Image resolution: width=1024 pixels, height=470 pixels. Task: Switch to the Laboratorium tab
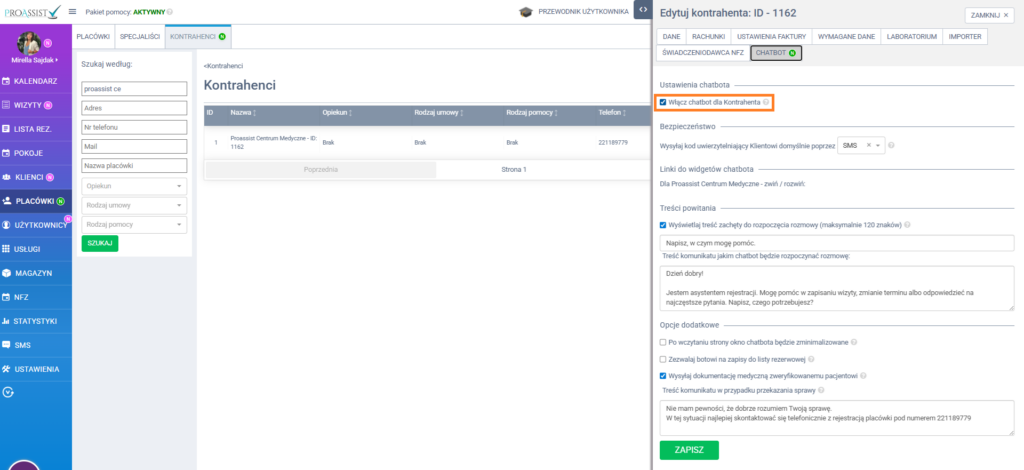912,36
